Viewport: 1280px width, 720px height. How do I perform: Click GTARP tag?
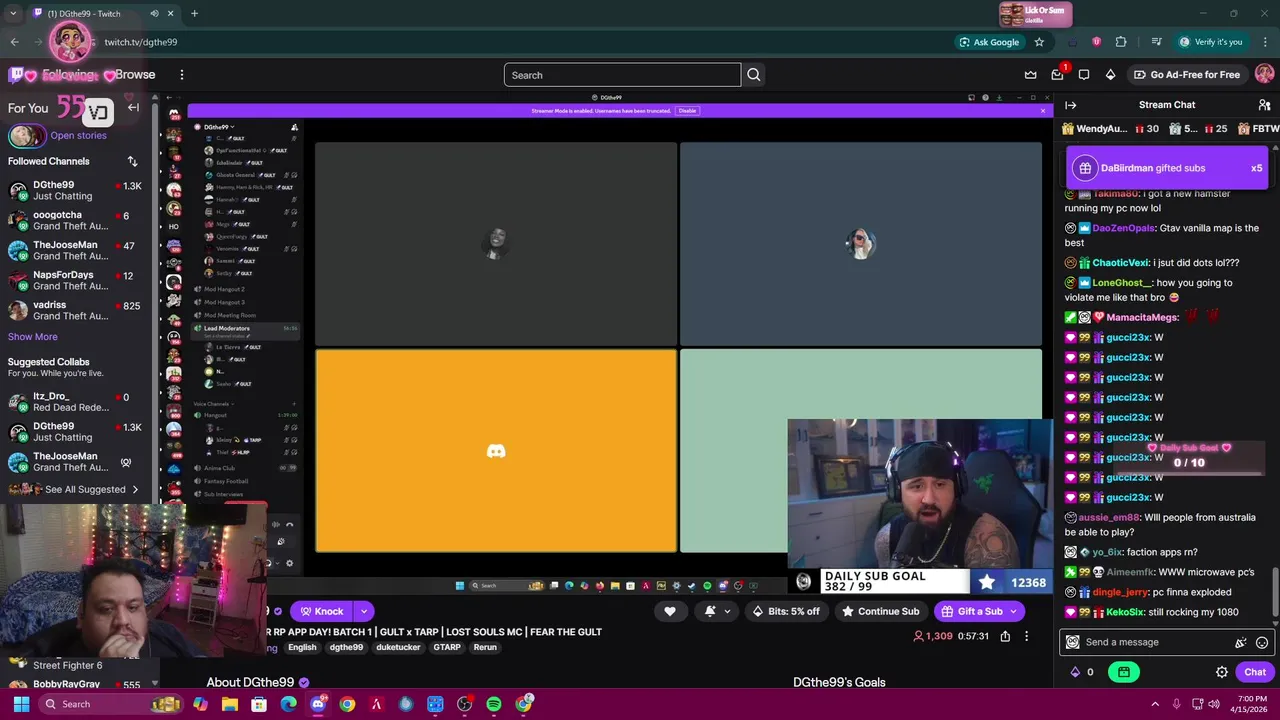[447, 647]
